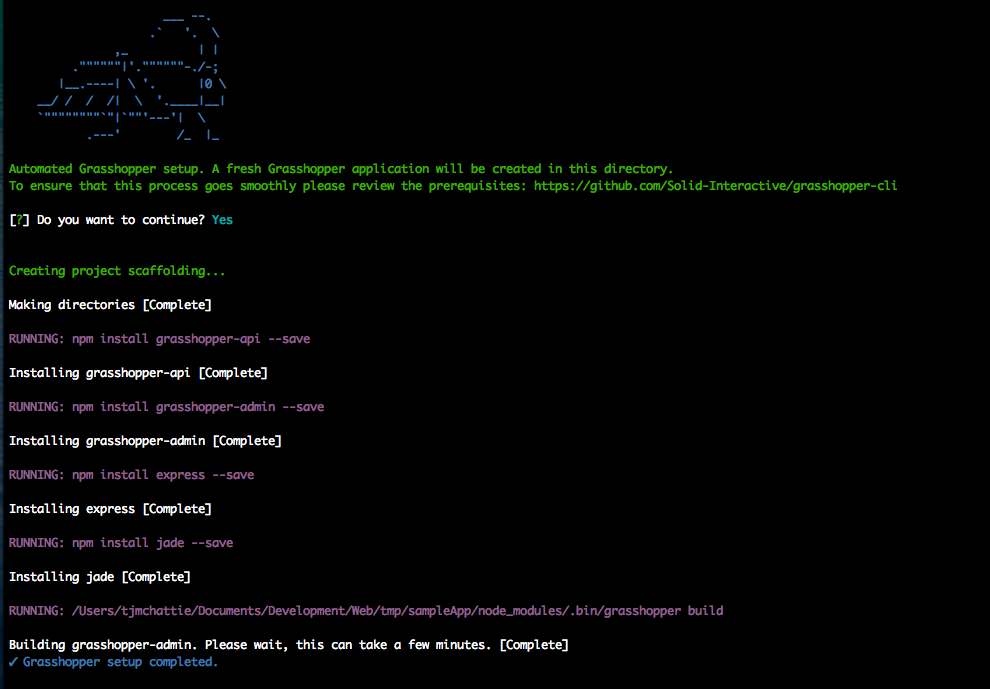The height and width of the screenshot is (689, 990).
Task: Click the checkmark before 'Grasshopper setup completed'
Action: point(13,662)
